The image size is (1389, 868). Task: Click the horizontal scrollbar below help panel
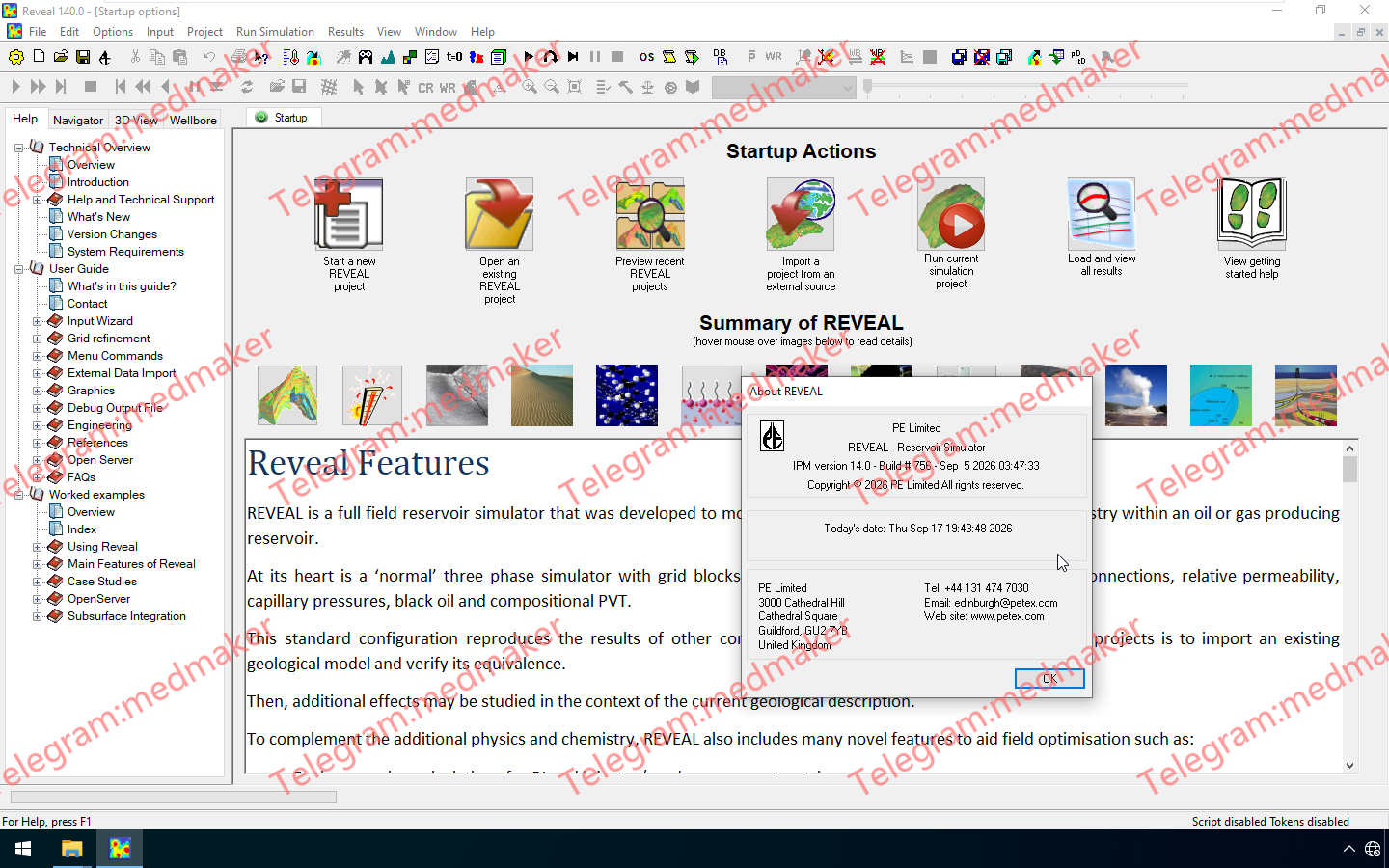coord(174,798)
